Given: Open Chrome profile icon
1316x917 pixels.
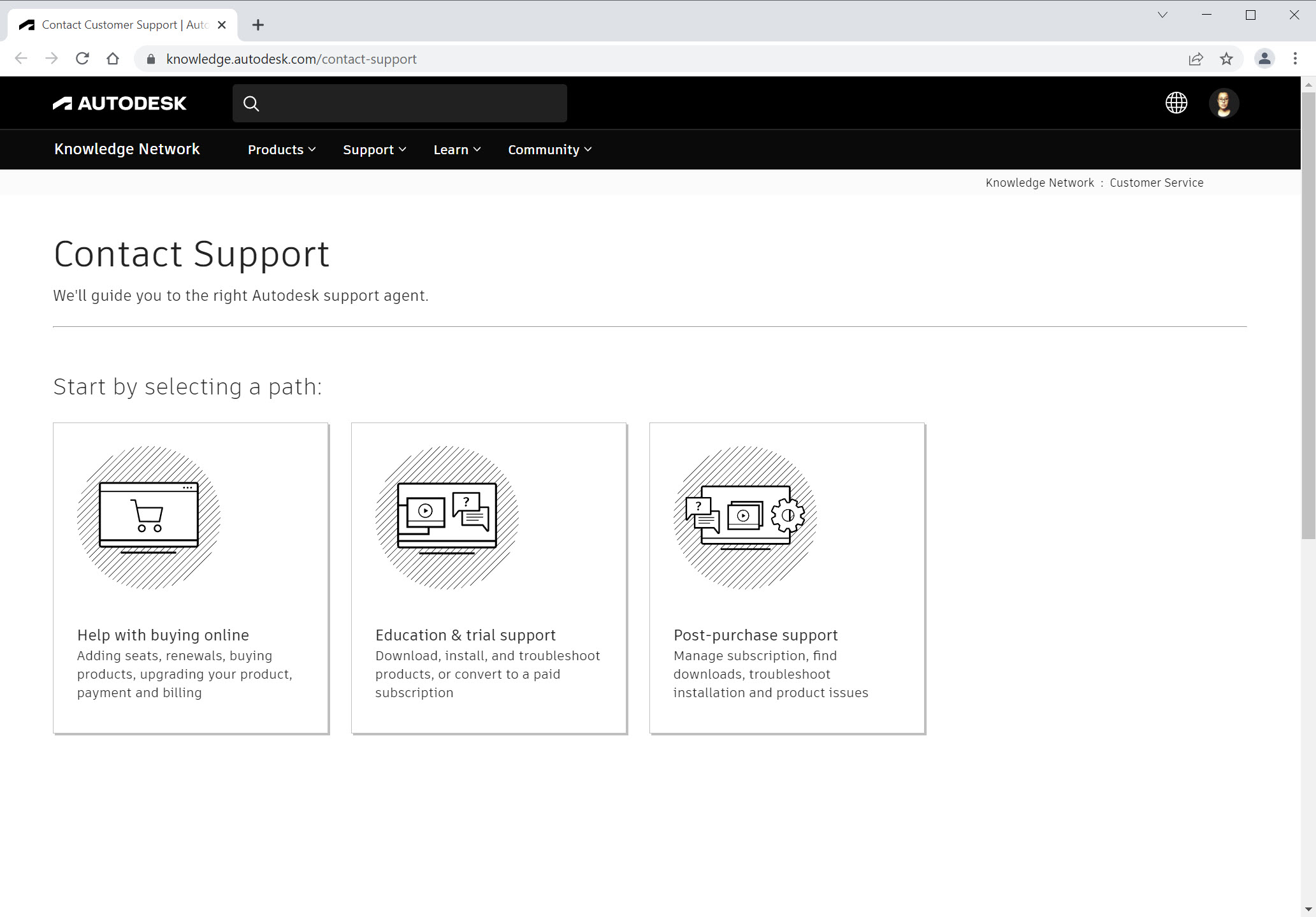Looking at the screenshot, I should click(1264, 59).
